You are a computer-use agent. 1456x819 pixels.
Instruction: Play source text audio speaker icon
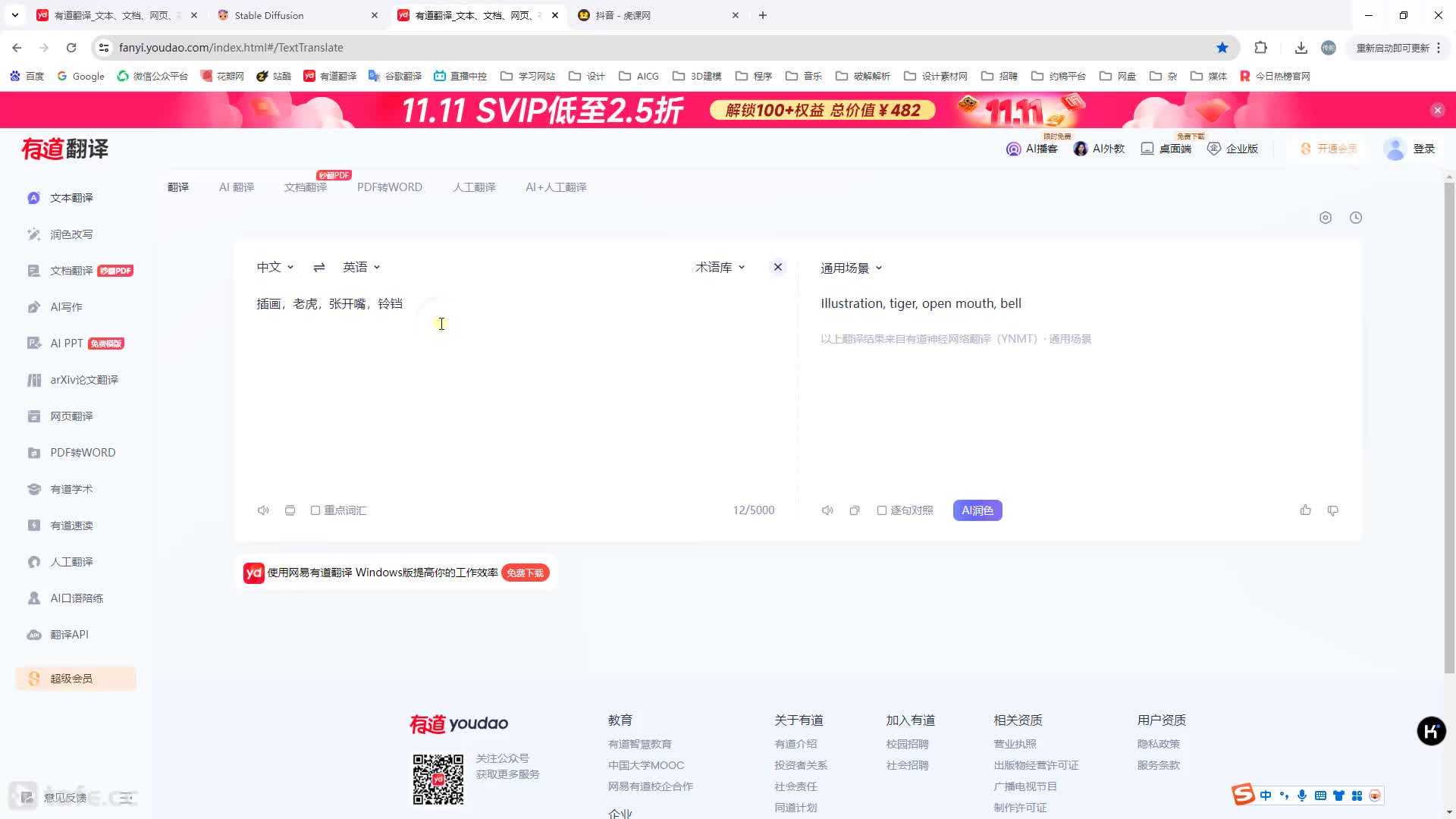263,510
